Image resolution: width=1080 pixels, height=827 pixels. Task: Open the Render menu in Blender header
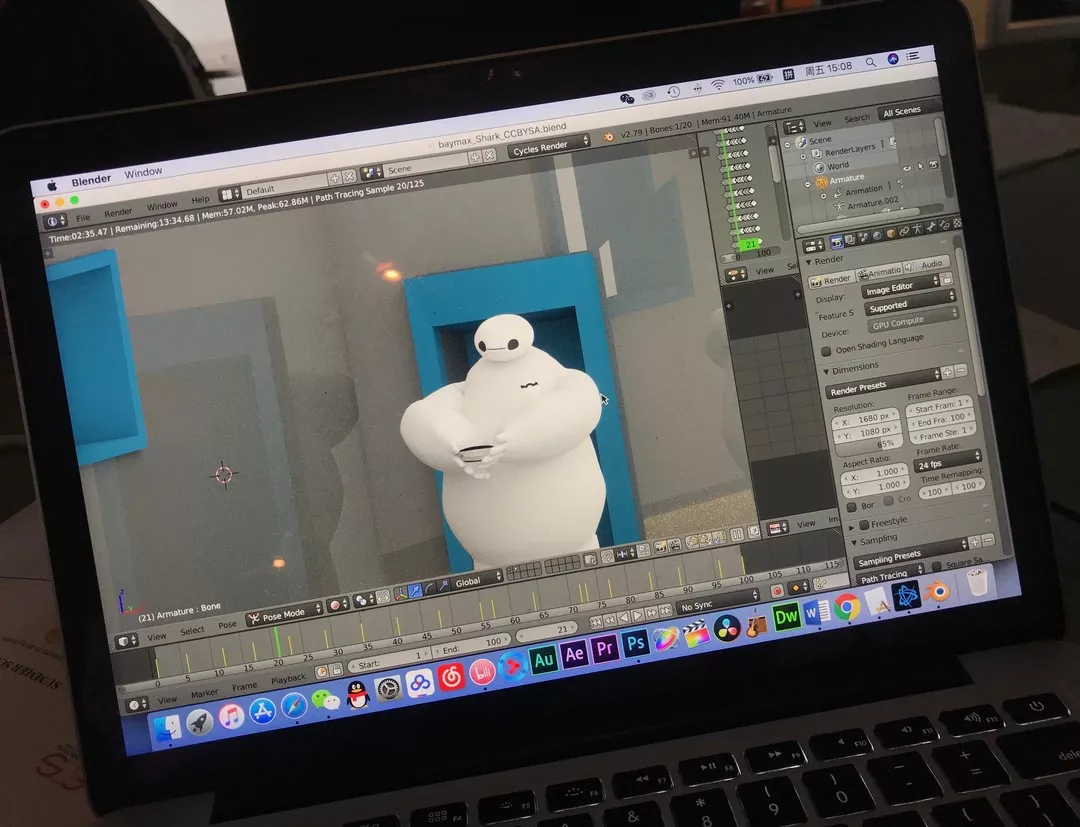point(118,212)
